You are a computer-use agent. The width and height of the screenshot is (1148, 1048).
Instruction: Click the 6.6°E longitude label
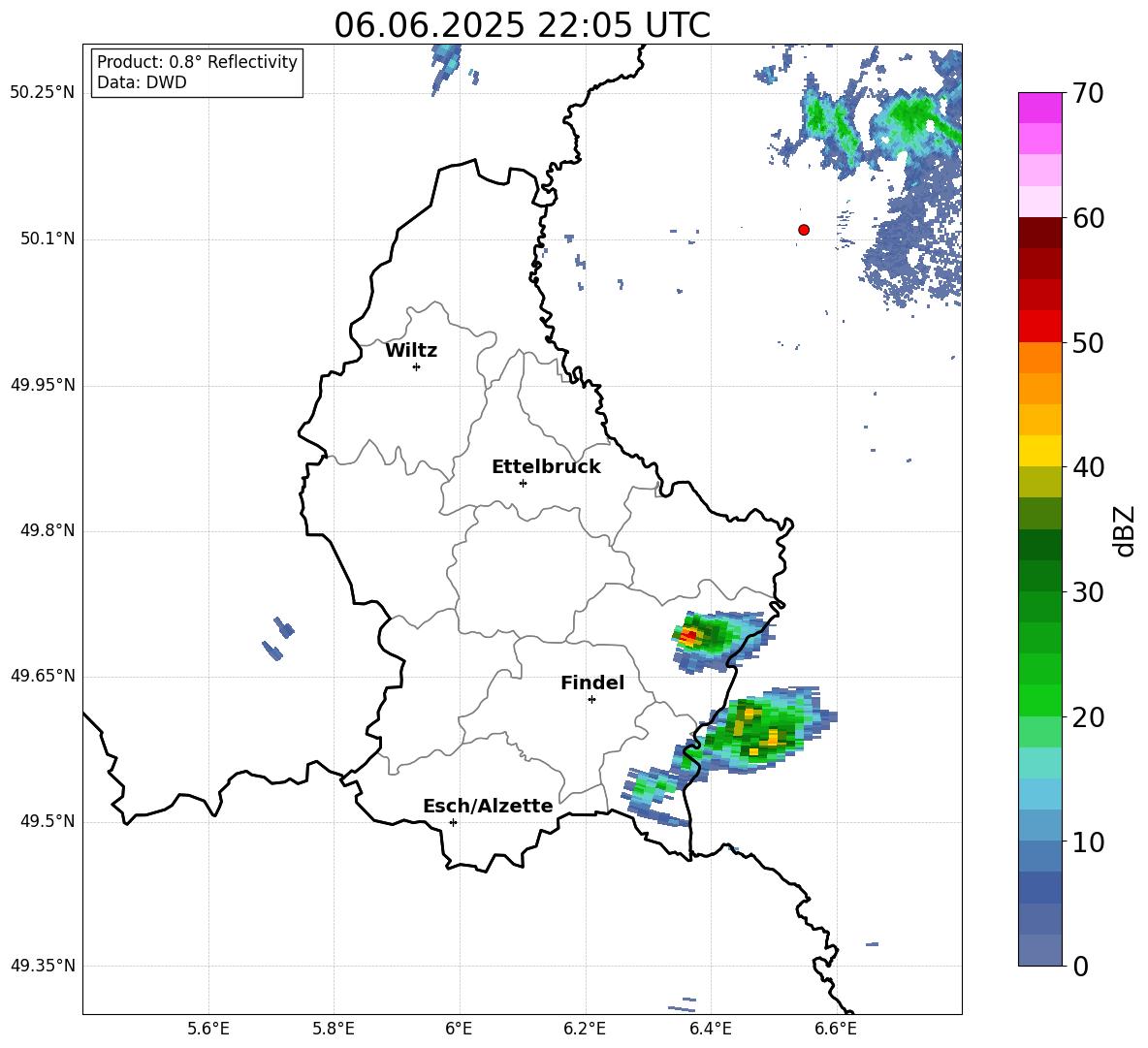click(x=836, y=1029)
